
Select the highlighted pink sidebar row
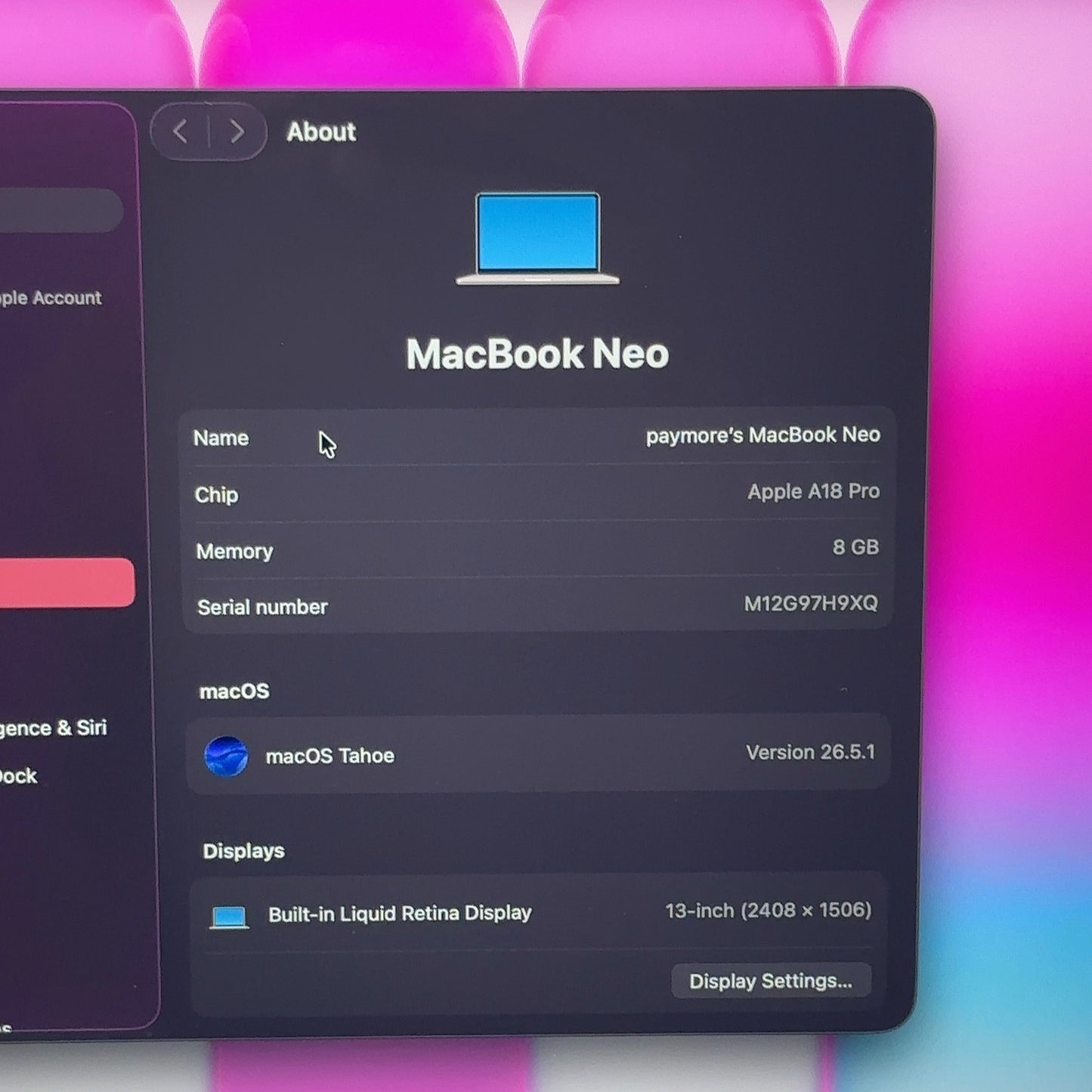pos(67,583)
